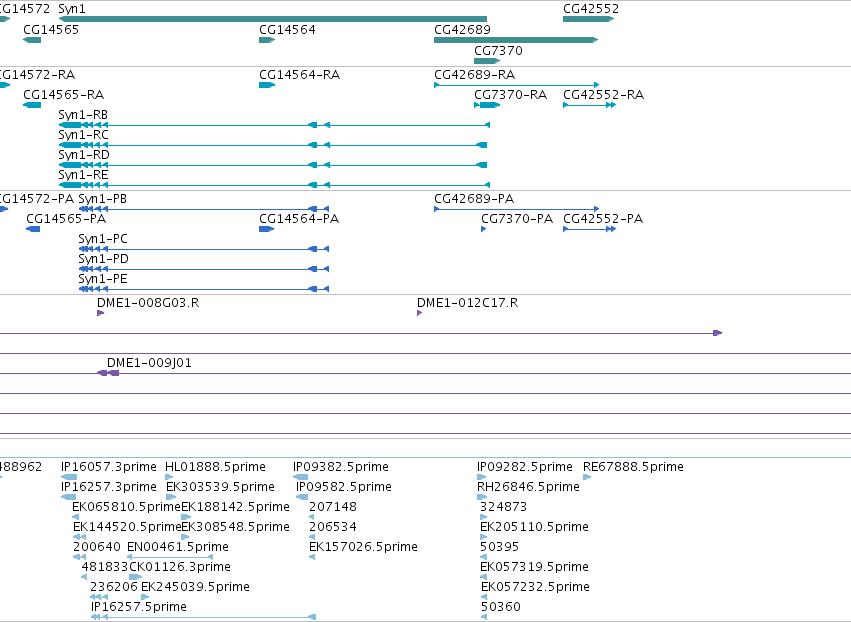The width and height of the screenshot is (851, 622).
Task: Click the CG42552 gene feature
Action: (x=588, y=19)
